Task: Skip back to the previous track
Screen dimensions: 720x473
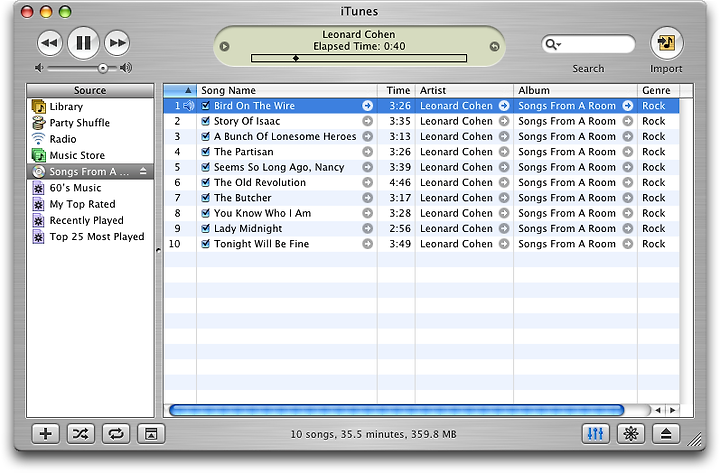Action: pos(50,43)
